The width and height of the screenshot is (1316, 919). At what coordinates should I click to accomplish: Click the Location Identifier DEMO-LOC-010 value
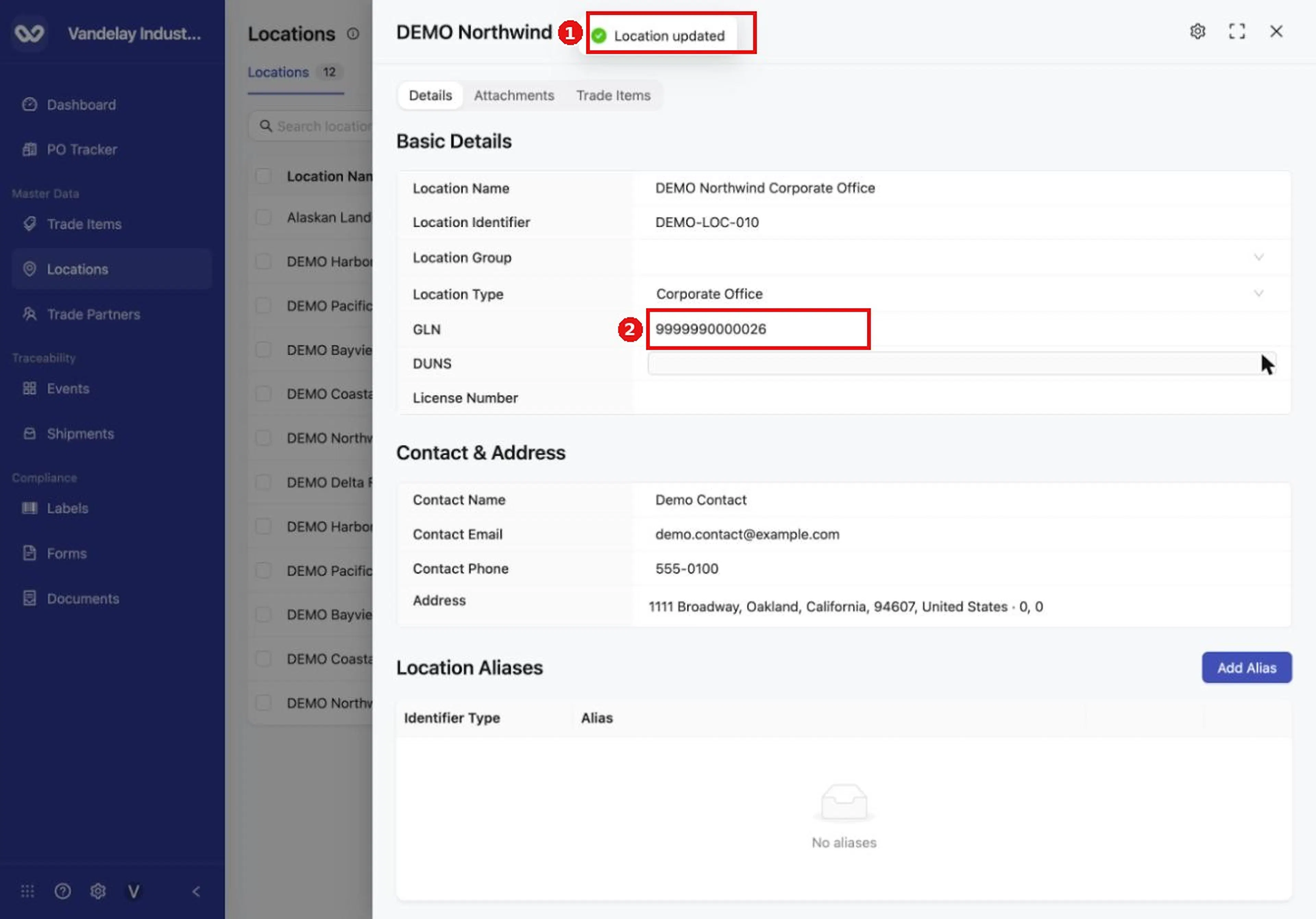click(x=707, y=222)
